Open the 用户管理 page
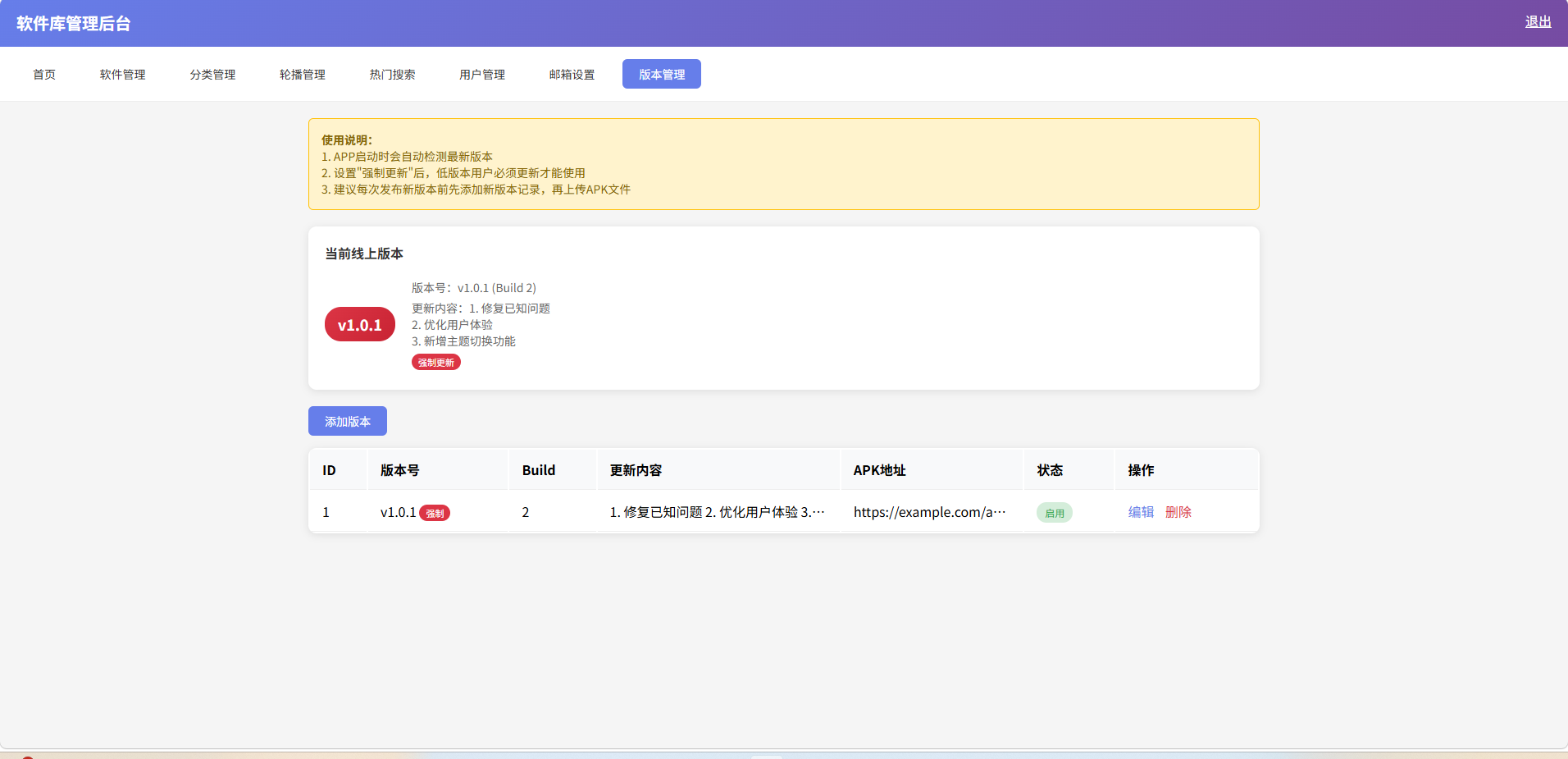This screenshot has height=759, width=1568. 482,74
